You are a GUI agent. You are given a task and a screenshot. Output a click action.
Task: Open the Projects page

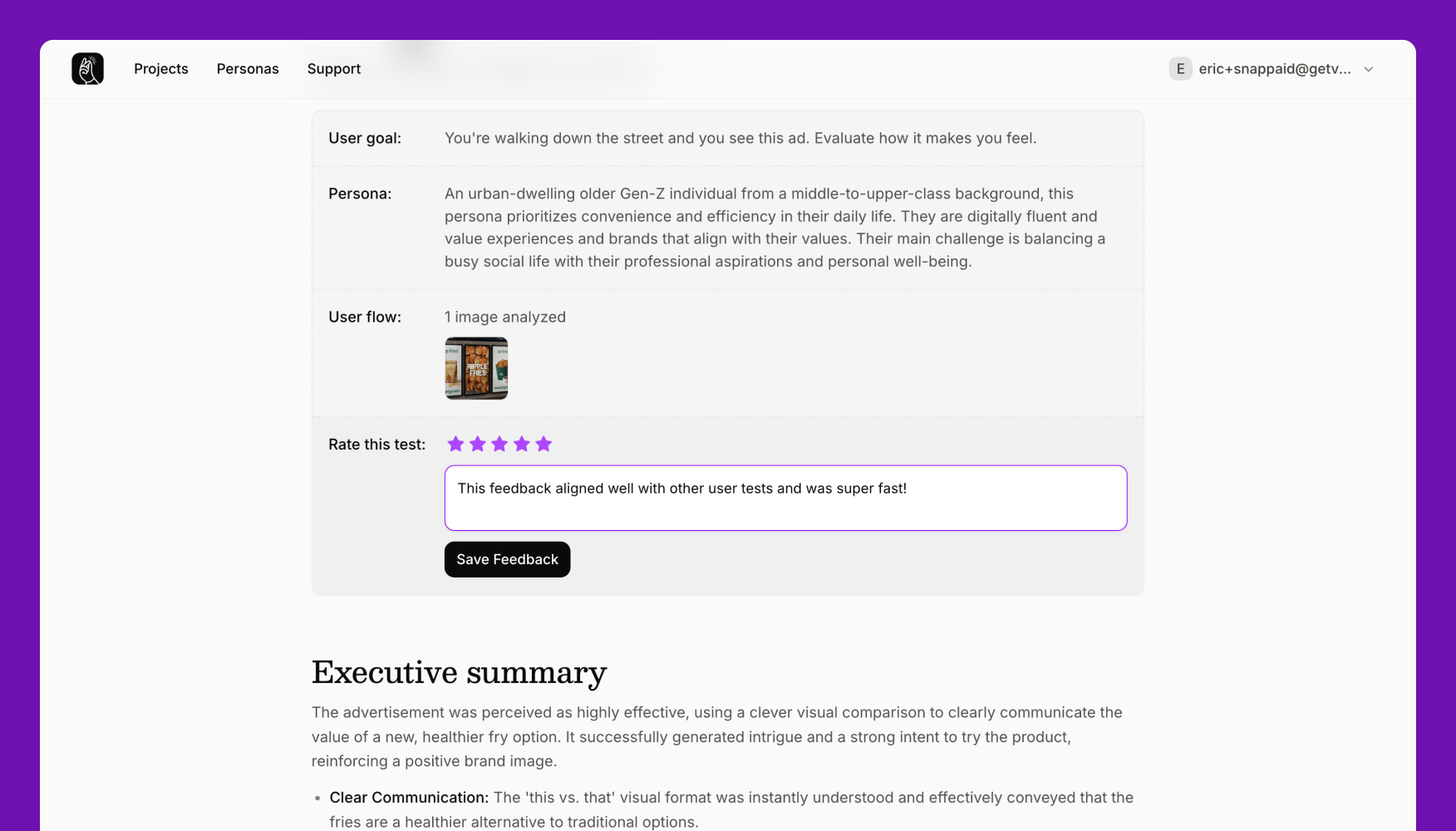click(x=160, y=68)
